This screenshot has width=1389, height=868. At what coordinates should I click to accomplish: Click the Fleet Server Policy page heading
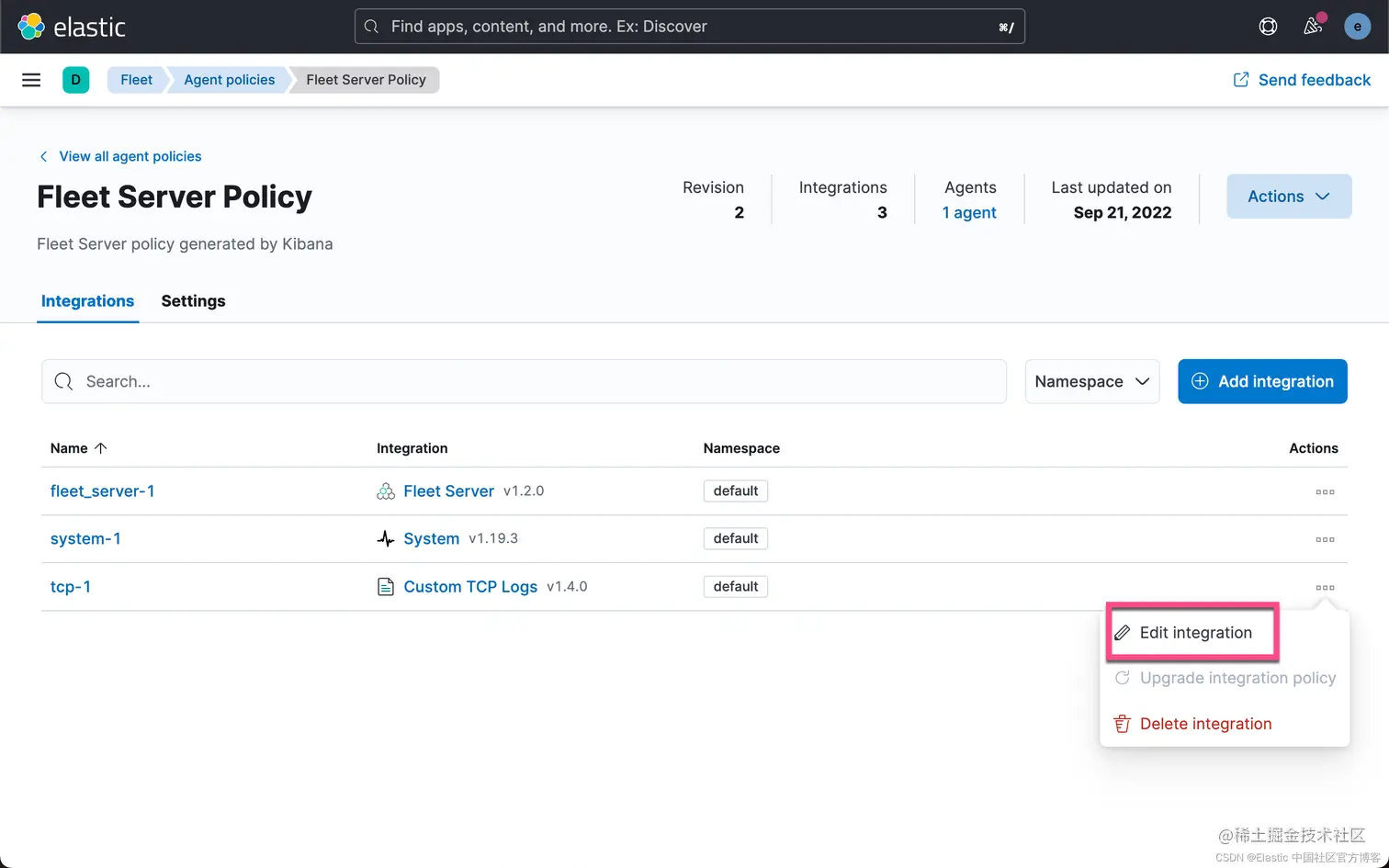(x=175, y=197)
